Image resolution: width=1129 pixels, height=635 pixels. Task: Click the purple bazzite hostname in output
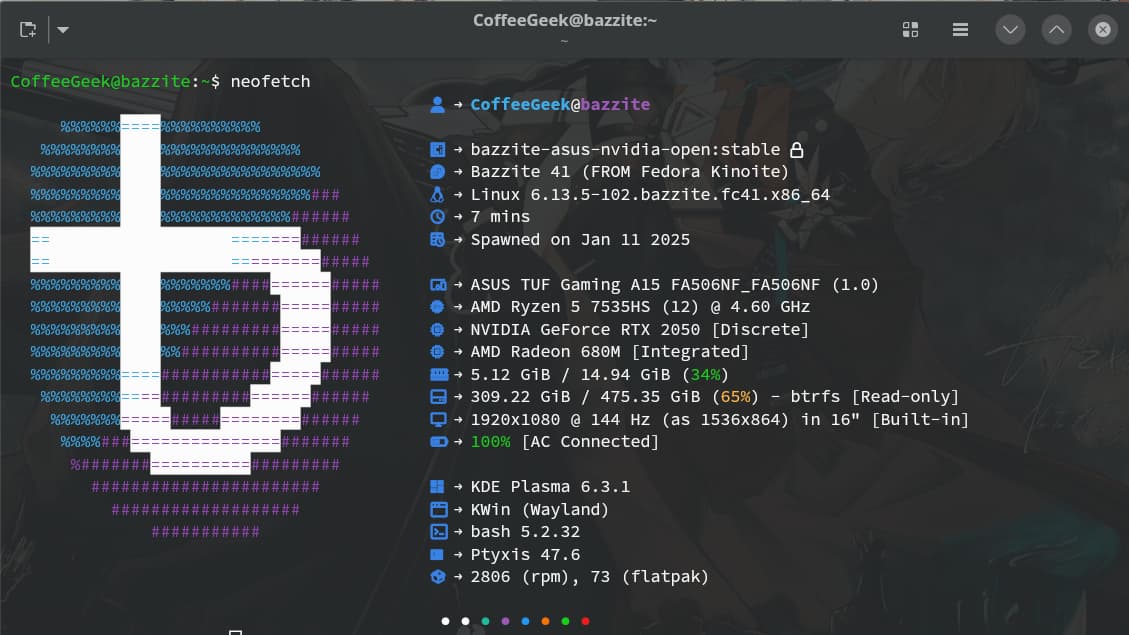click(x=615, y=104)
